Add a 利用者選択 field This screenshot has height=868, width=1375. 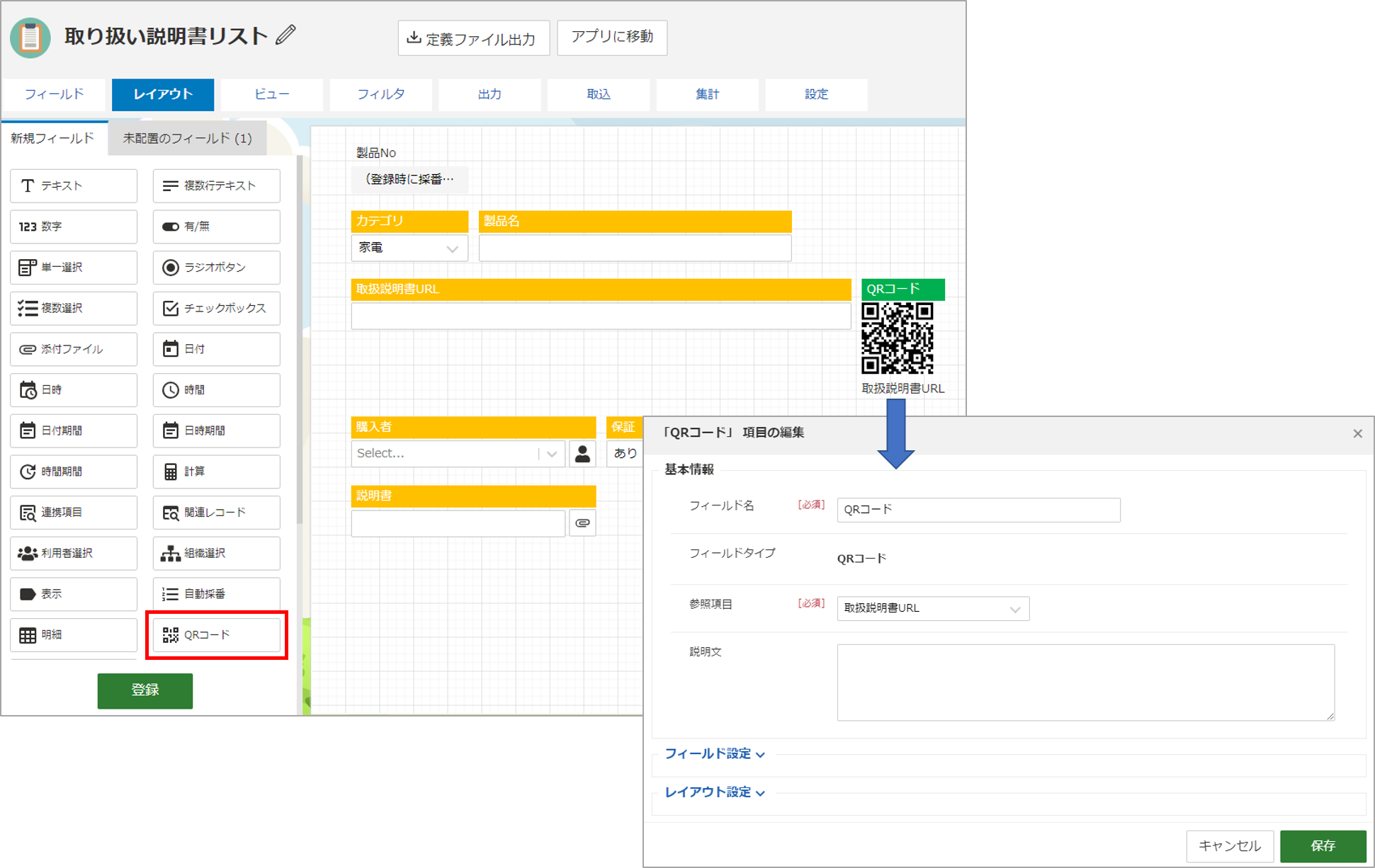74,553
